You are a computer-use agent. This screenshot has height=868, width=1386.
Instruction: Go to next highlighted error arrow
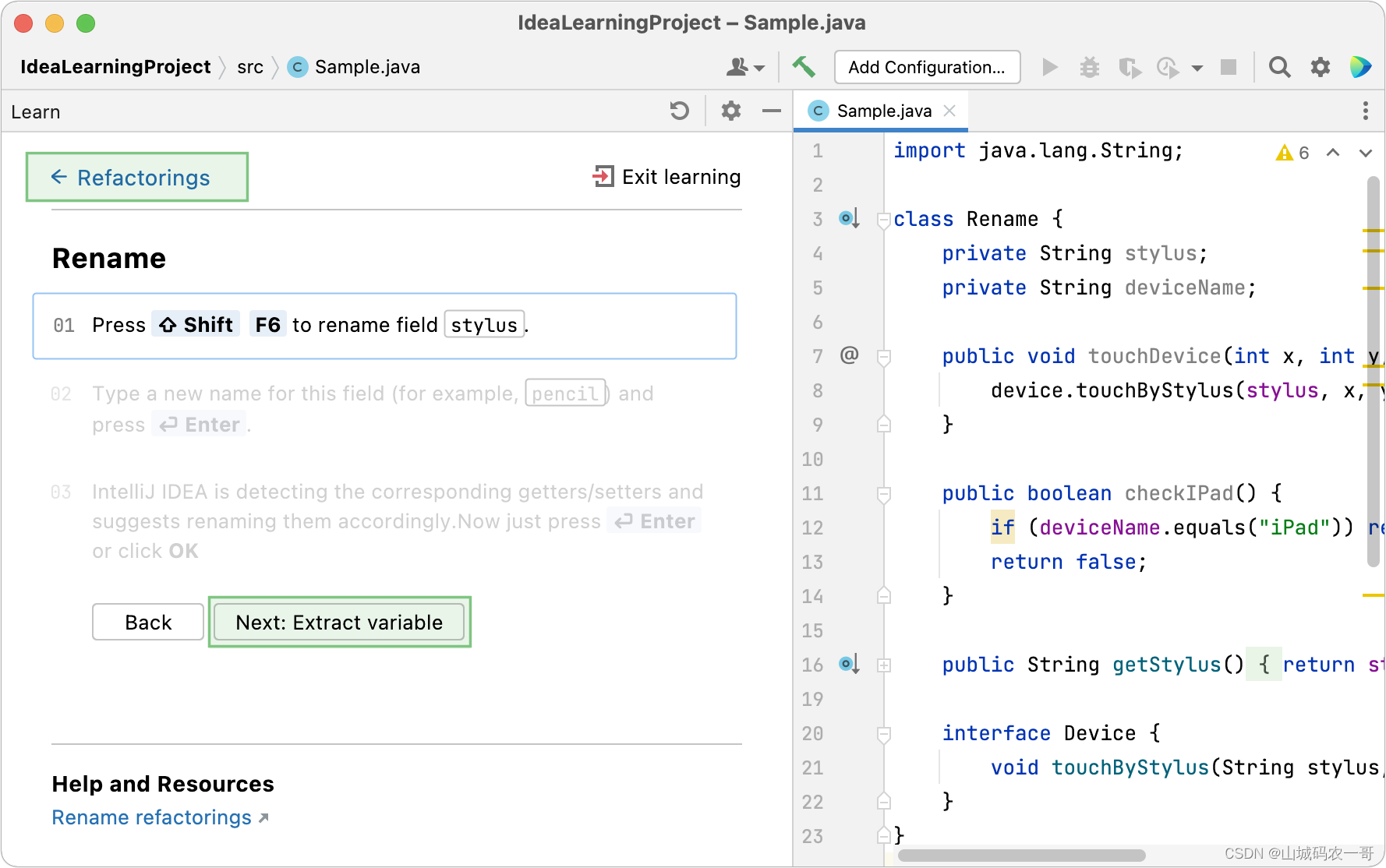click(x=1365, y=153)
